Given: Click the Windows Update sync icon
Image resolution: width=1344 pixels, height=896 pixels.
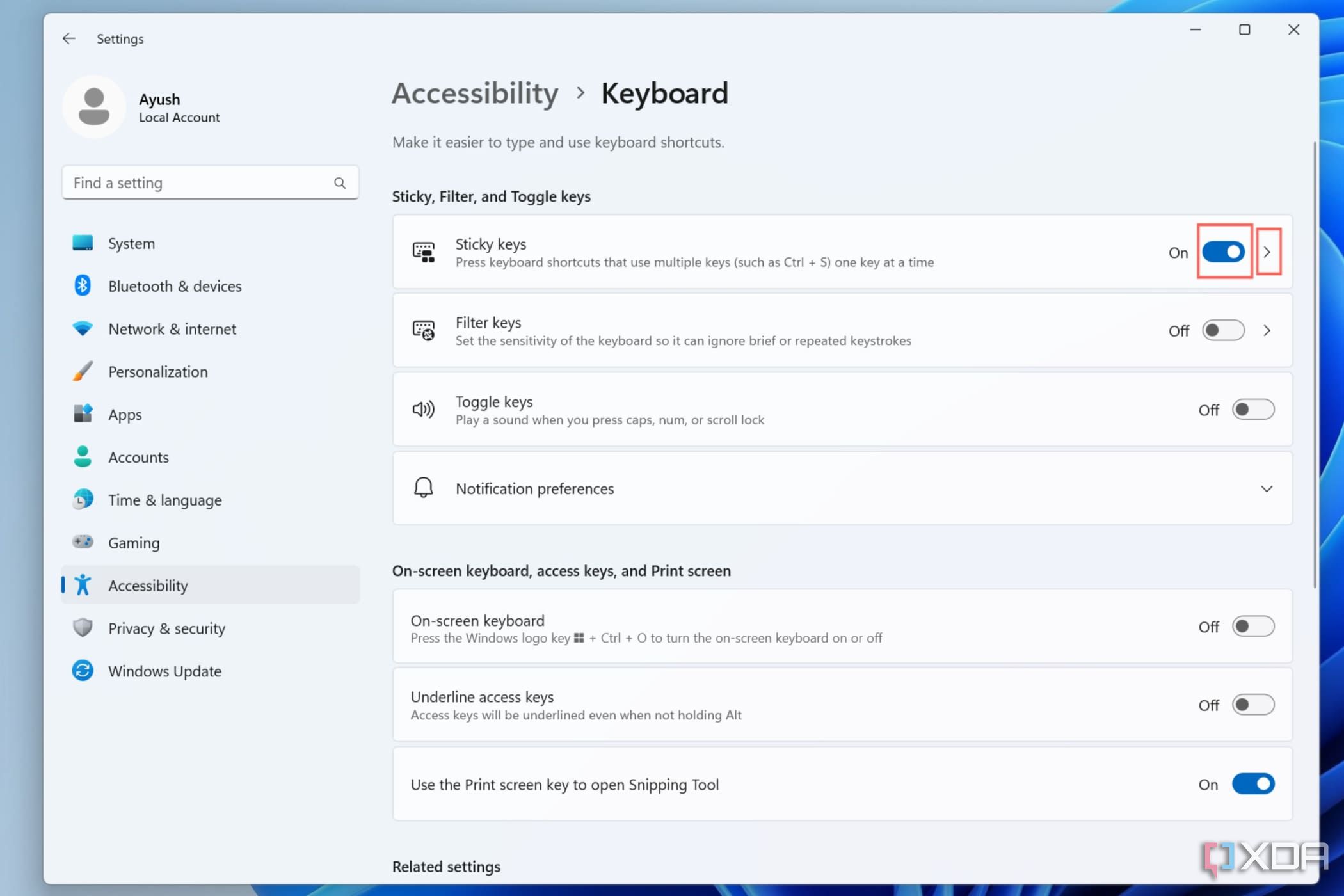Looking at the screenshot, I should 83,671.
